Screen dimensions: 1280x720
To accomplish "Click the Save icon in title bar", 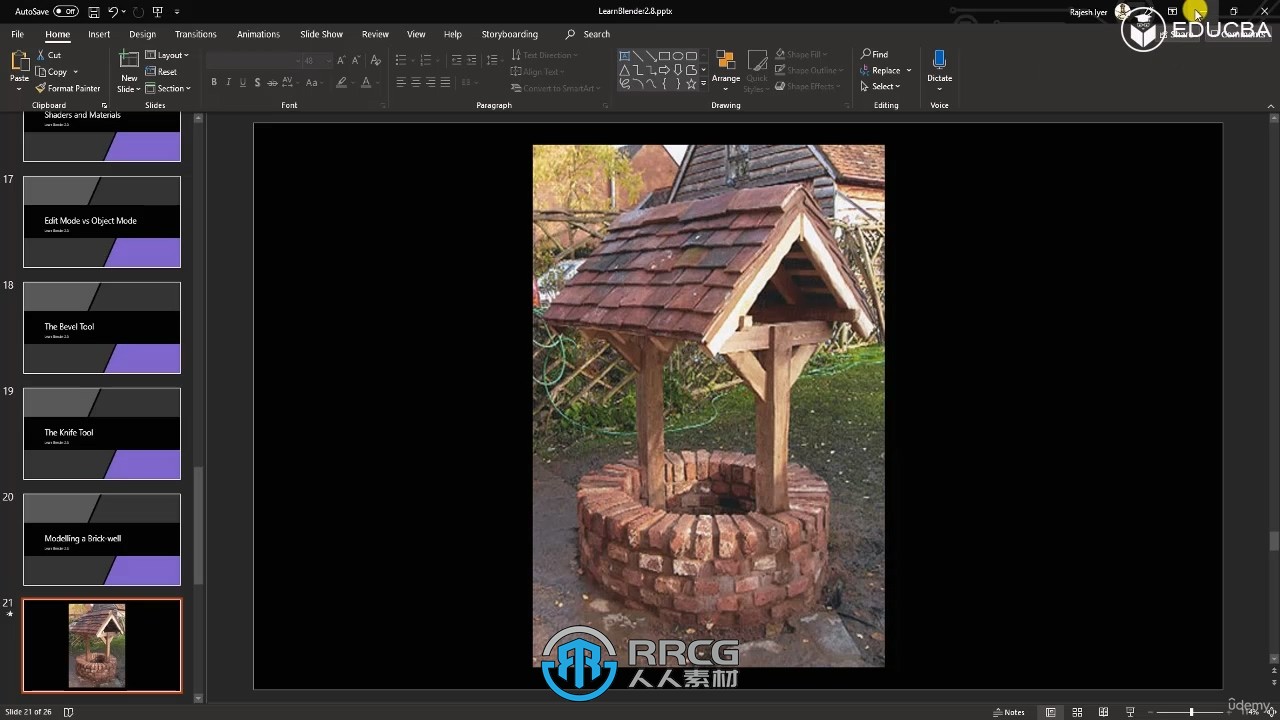I will click(x=93, y=12).
